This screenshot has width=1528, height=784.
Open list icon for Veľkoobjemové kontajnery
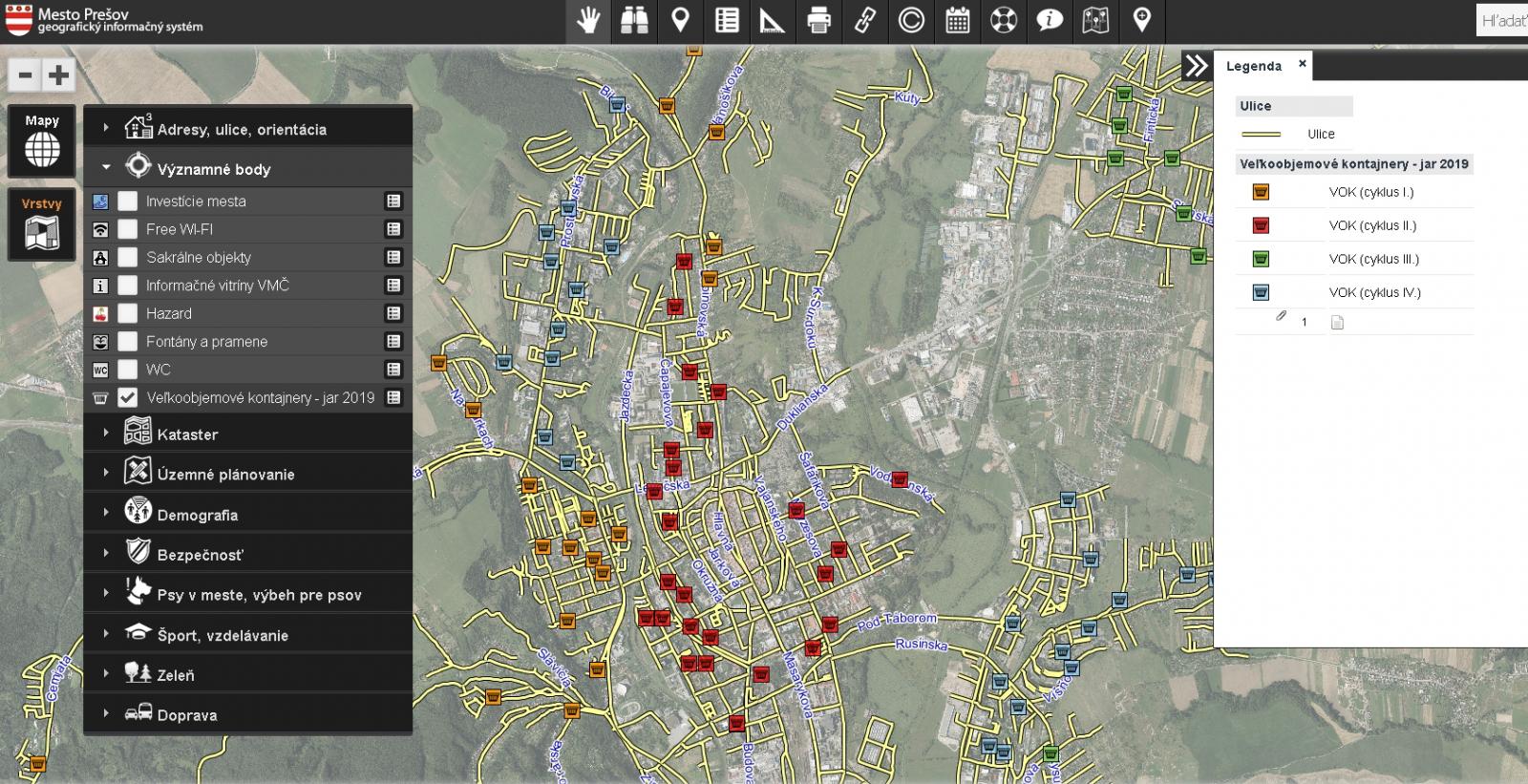click(x=393, y=397)
